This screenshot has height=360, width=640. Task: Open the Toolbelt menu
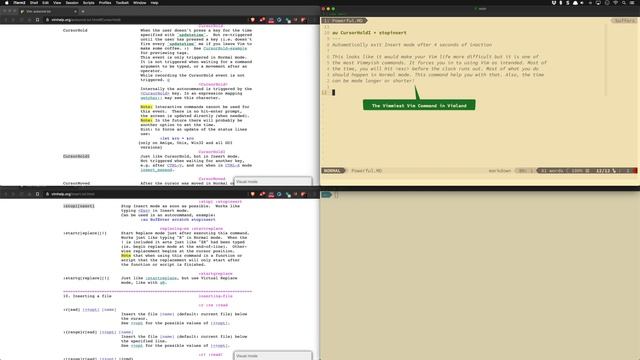(122, 2)
